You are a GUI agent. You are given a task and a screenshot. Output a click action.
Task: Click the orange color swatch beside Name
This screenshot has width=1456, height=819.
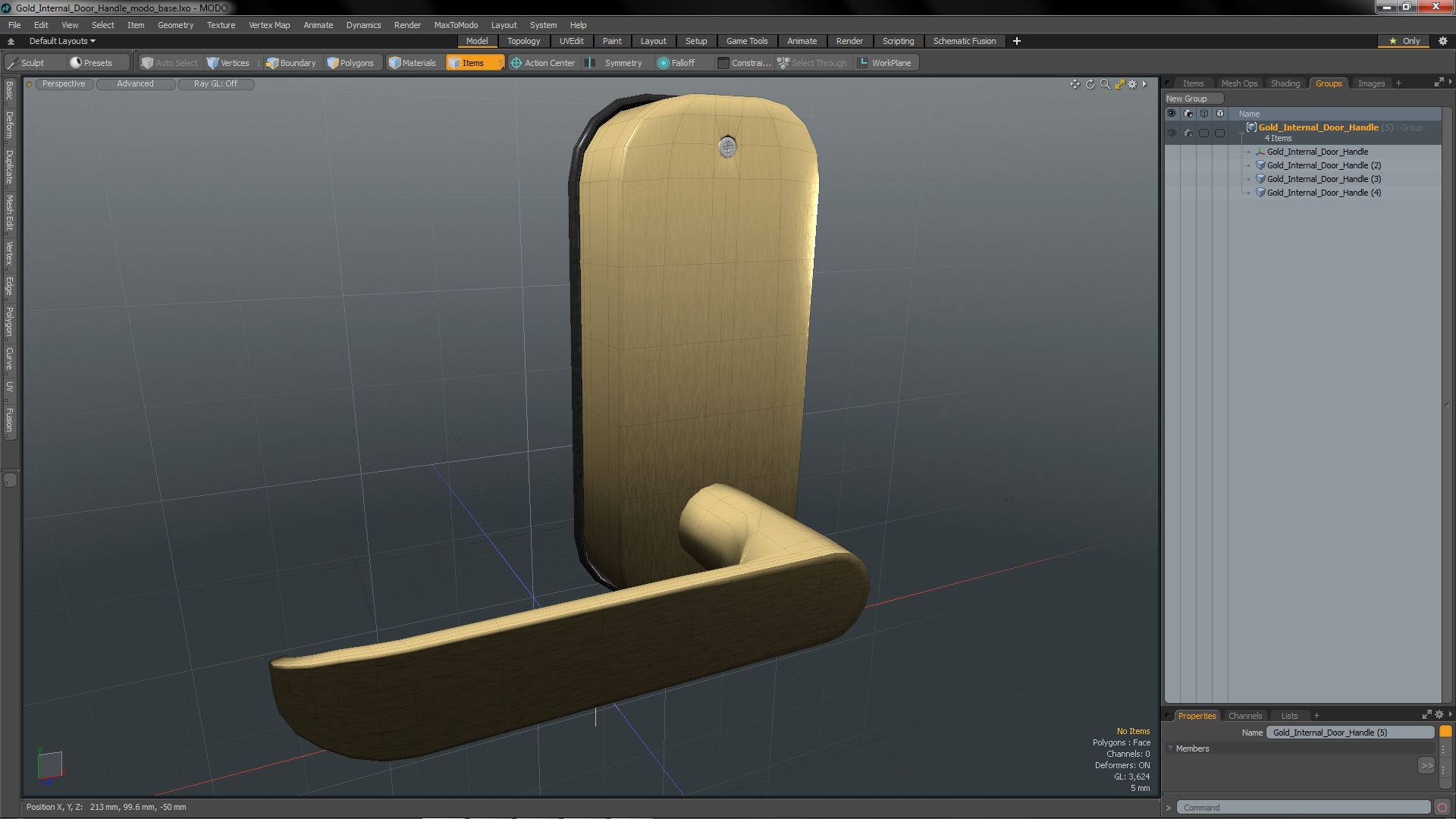coord(1445,732)
